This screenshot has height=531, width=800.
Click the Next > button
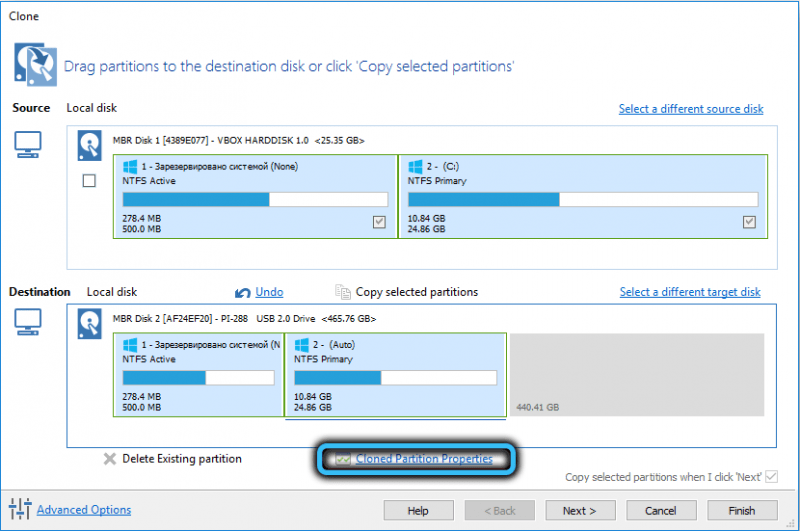pyautogui.click(x=580, y=511)
